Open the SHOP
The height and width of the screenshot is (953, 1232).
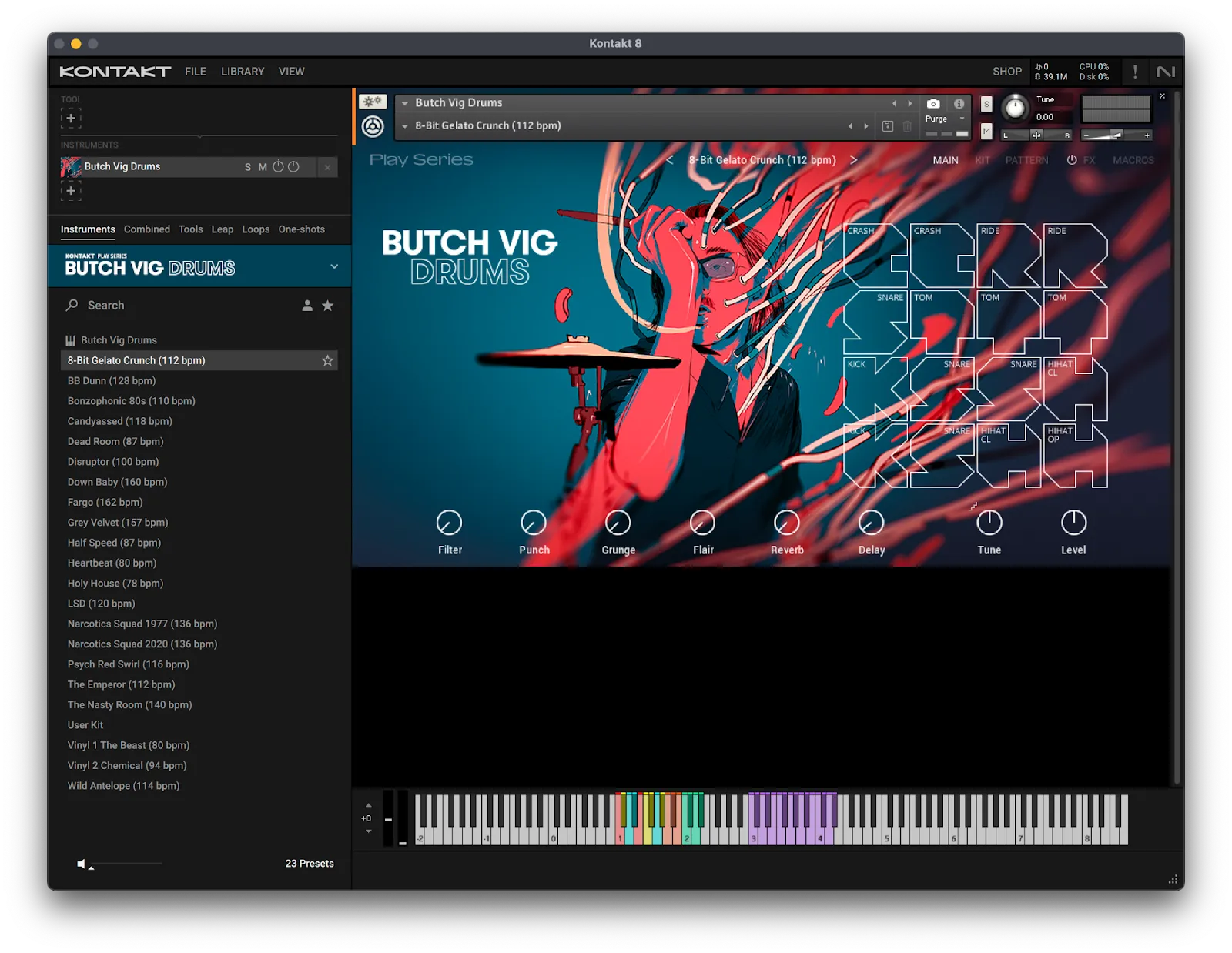coord(1007,72)
